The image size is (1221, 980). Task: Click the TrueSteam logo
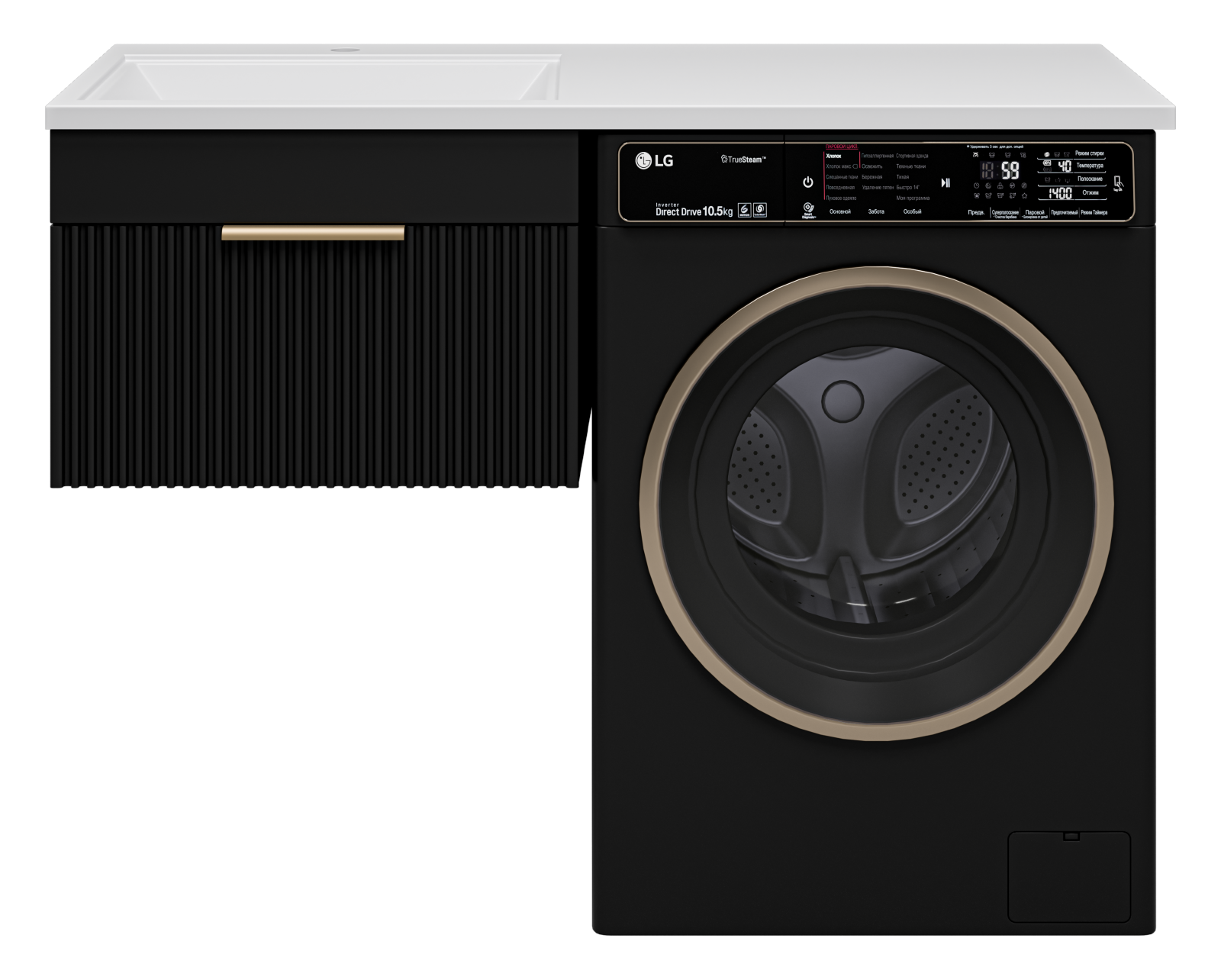click(x=743, y=160)
